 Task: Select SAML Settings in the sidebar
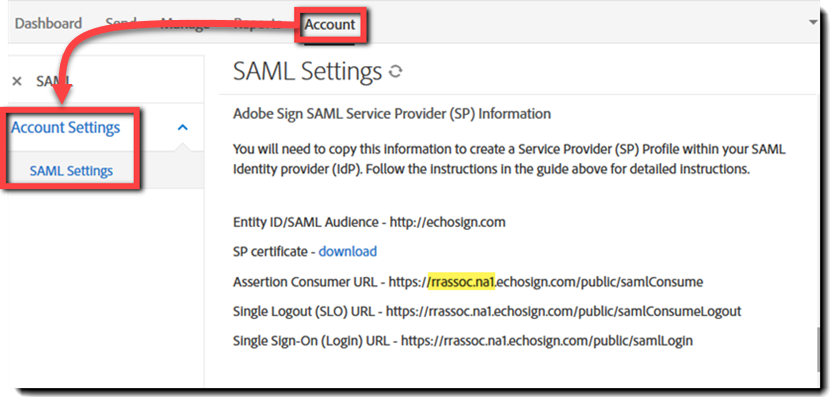[x=71, y=171]
